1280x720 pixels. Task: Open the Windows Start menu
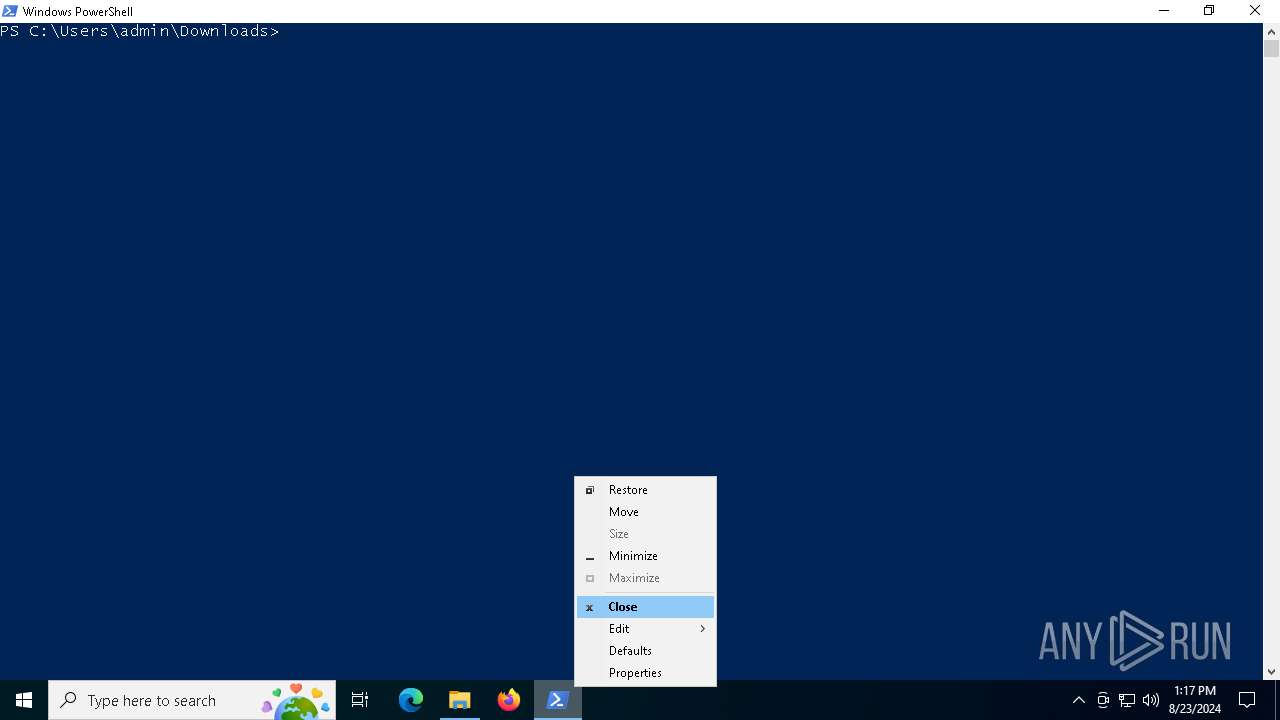pos(24,700)
